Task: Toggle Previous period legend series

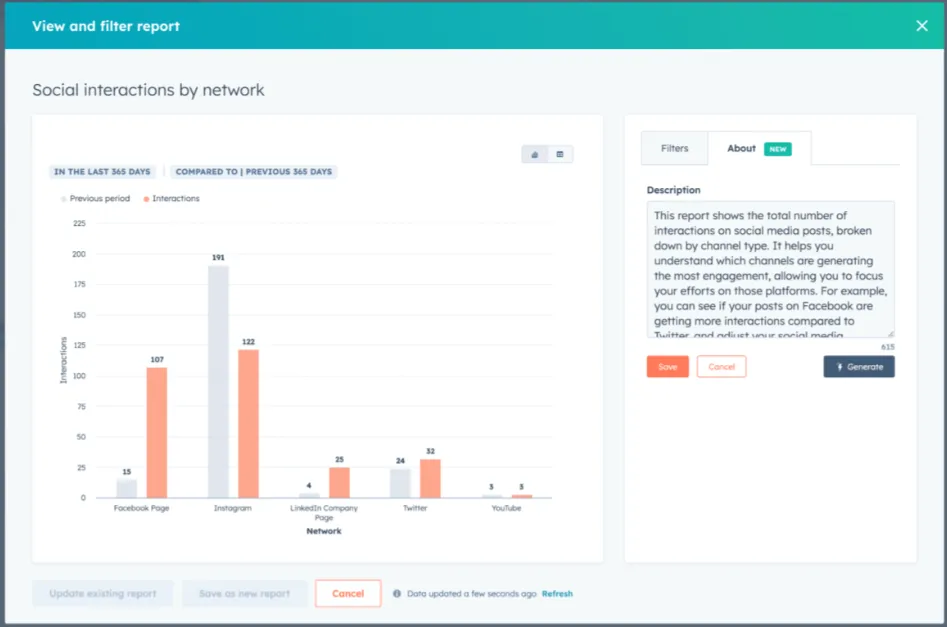Action: coord(95,198)
